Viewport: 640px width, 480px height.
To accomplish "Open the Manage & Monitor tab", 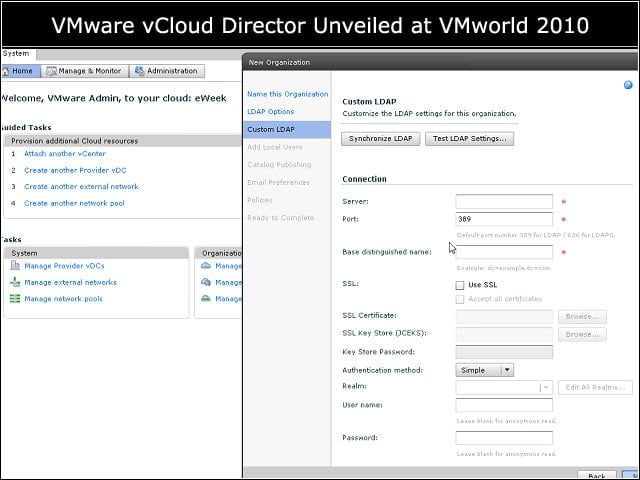I will point(85,71).
